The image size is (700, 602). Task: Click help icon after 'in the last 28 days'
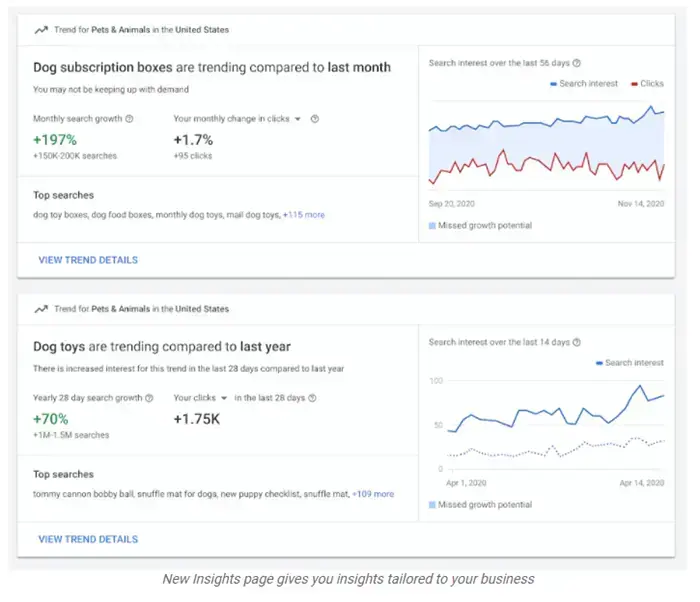click(x=312, y=398)
